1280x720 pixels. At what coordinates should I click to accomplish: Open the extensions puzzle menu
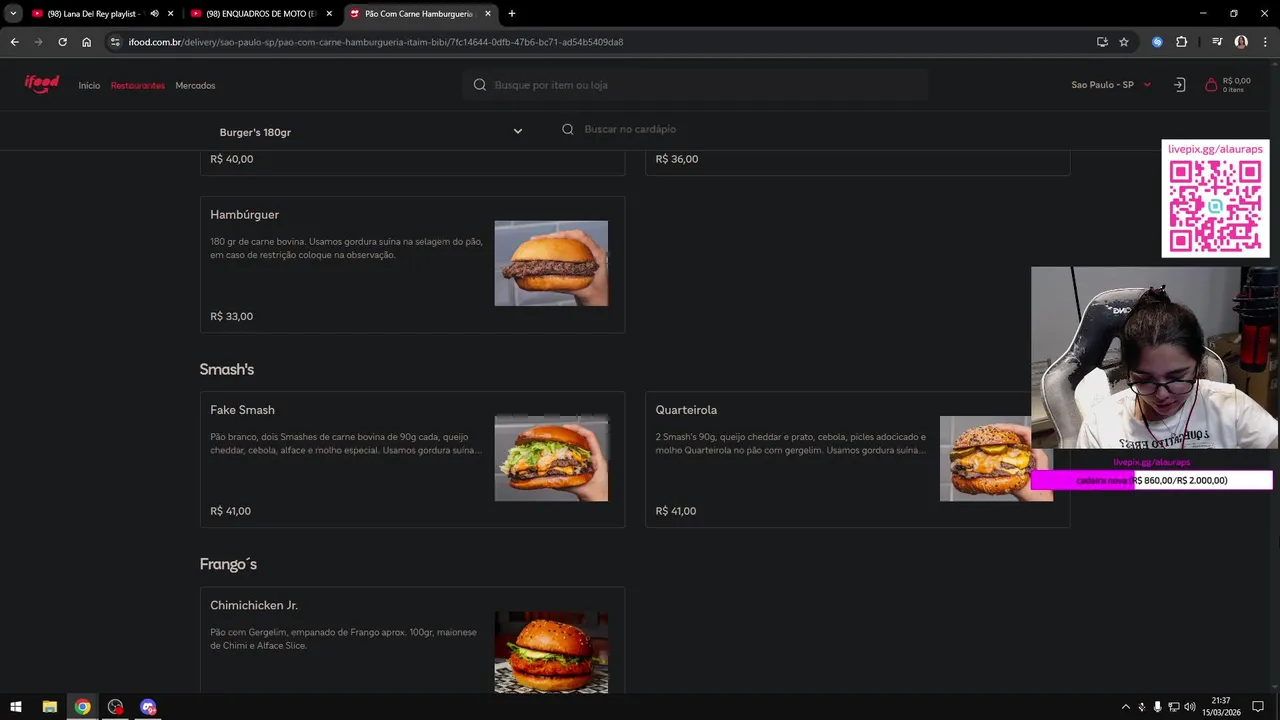click(1182, 42)
